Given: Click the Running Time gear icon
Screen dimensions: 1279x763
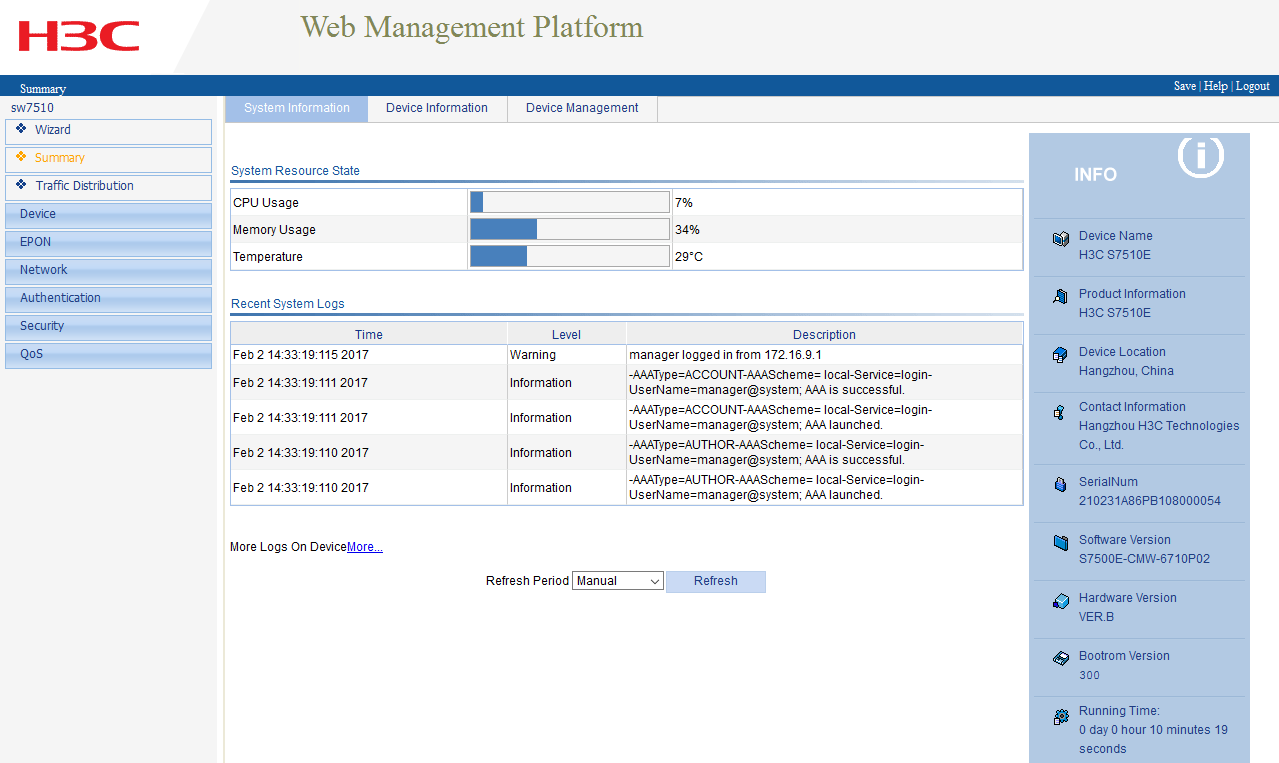Looking at the screenshot, I should click(1061, 717).
